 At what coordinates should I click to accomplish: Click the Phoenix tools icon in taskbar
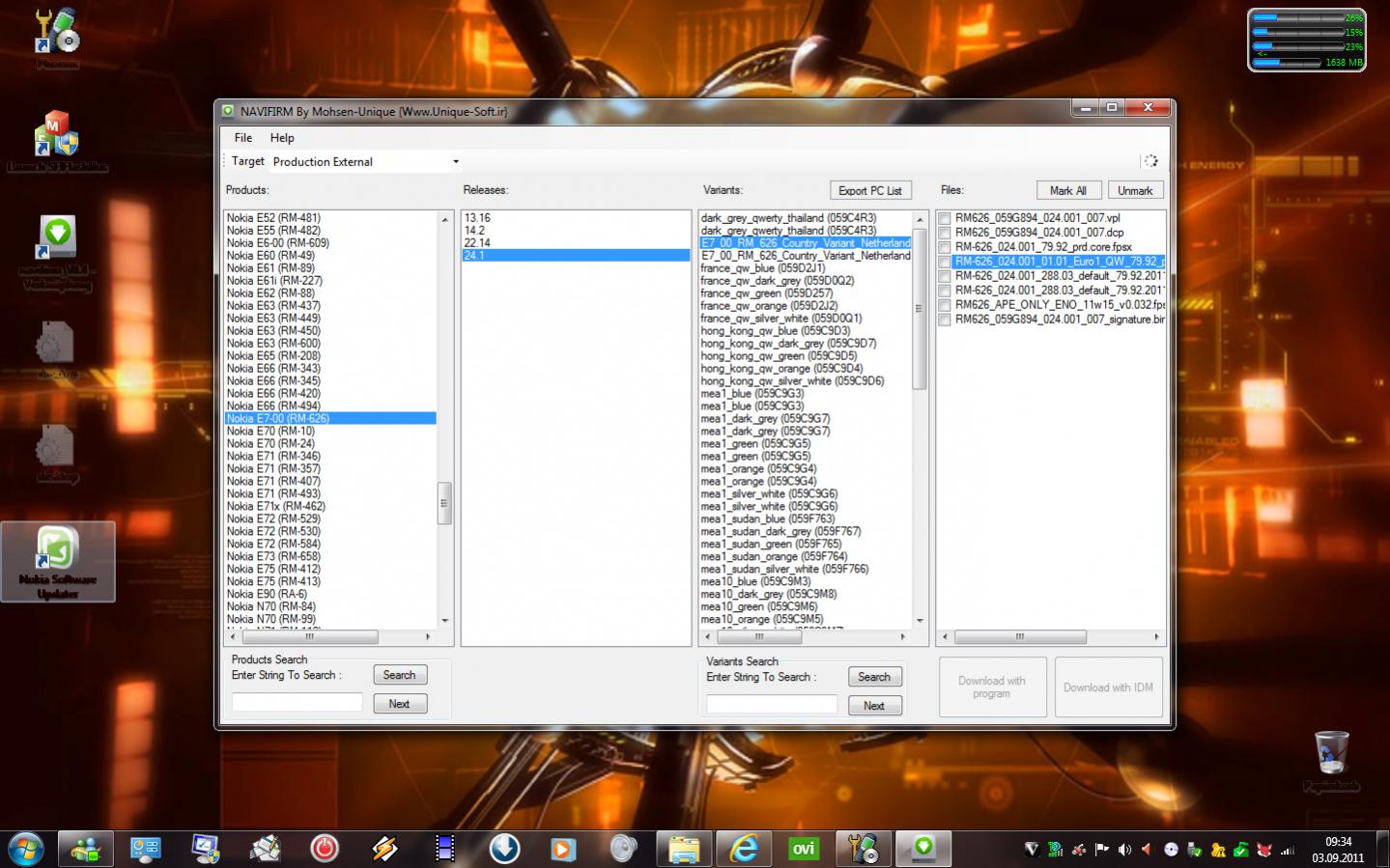coord(864,849)
